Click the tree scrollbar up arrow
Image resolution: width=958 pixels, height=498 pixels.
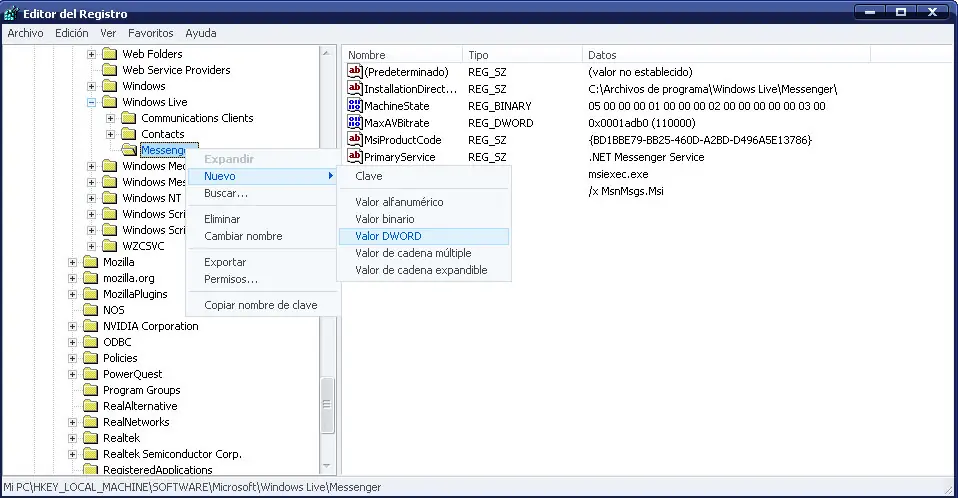[x=327, y=53]
